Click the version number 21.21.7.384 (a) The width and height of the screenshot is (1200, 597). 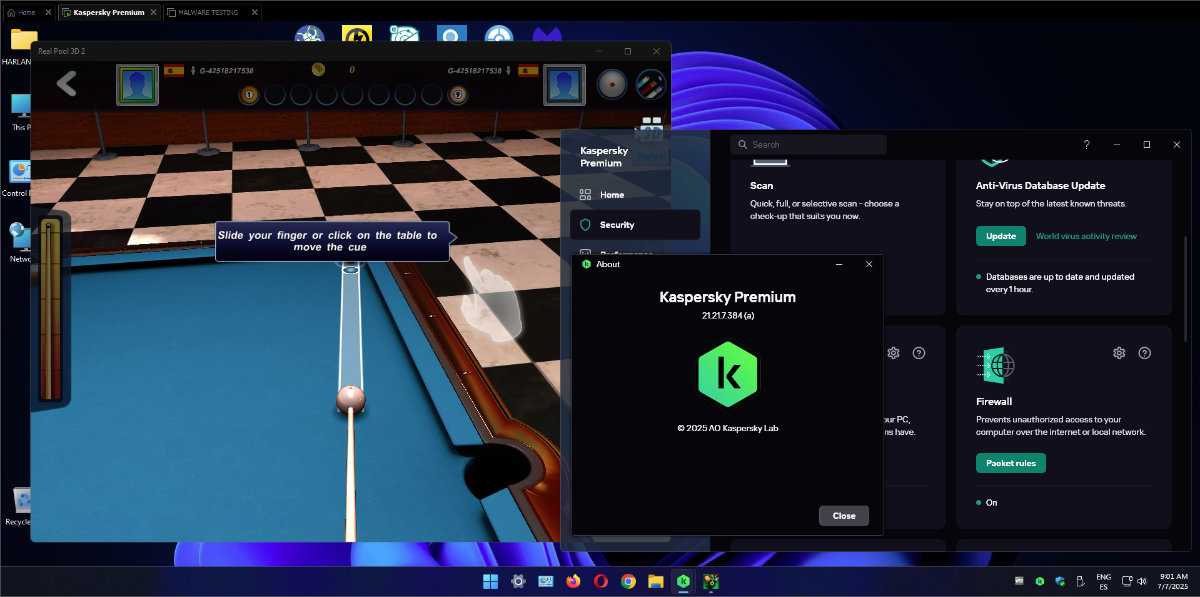tap(728, 316)
